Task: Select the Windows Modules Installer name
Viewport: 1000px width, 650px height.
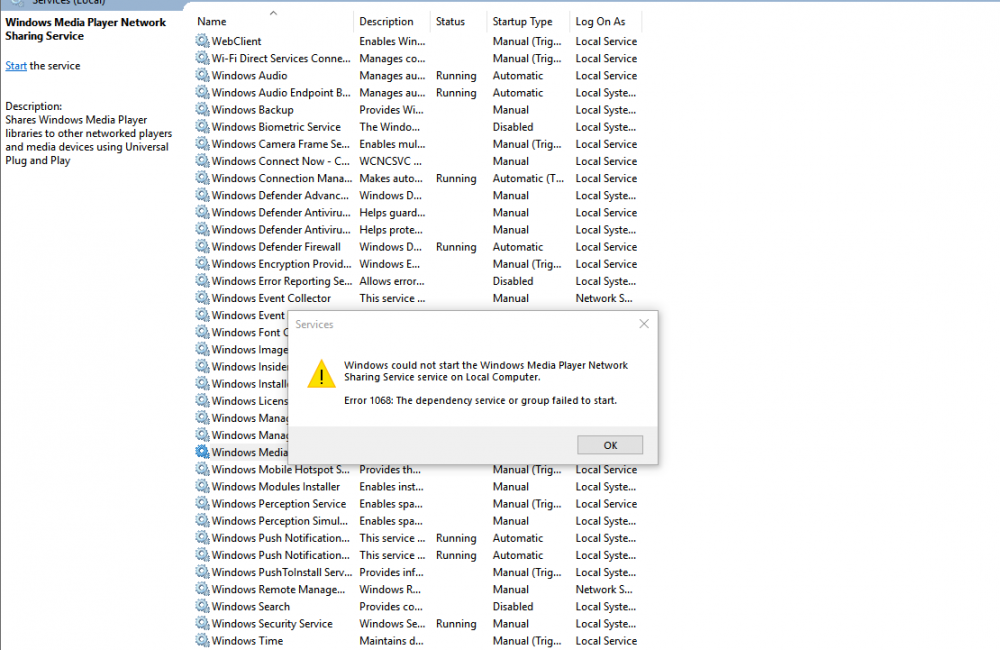Action: pos(276,487)
